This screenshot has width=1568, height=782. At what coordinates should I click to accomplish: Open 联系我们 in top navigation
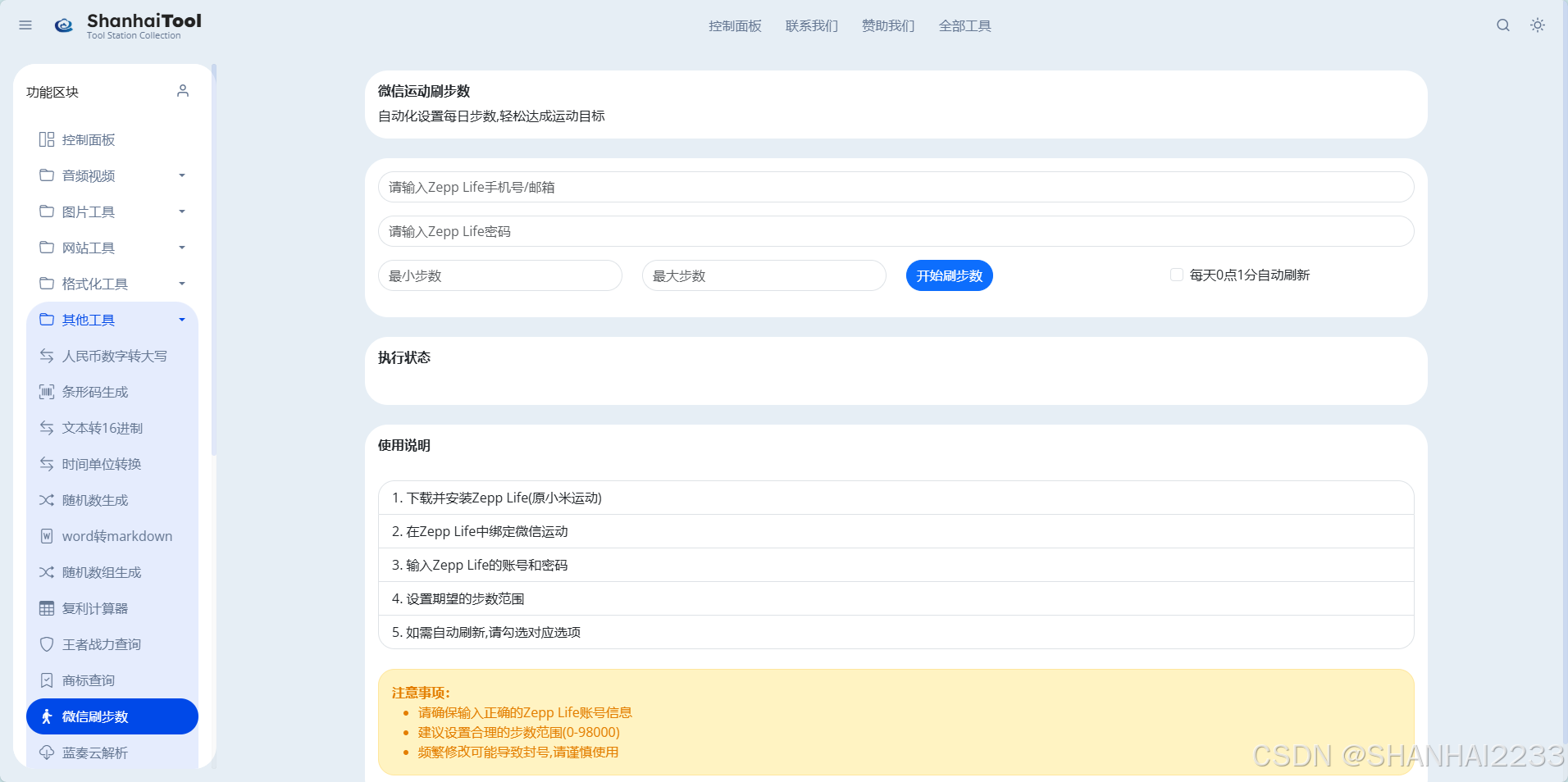(x=812, y=26)
